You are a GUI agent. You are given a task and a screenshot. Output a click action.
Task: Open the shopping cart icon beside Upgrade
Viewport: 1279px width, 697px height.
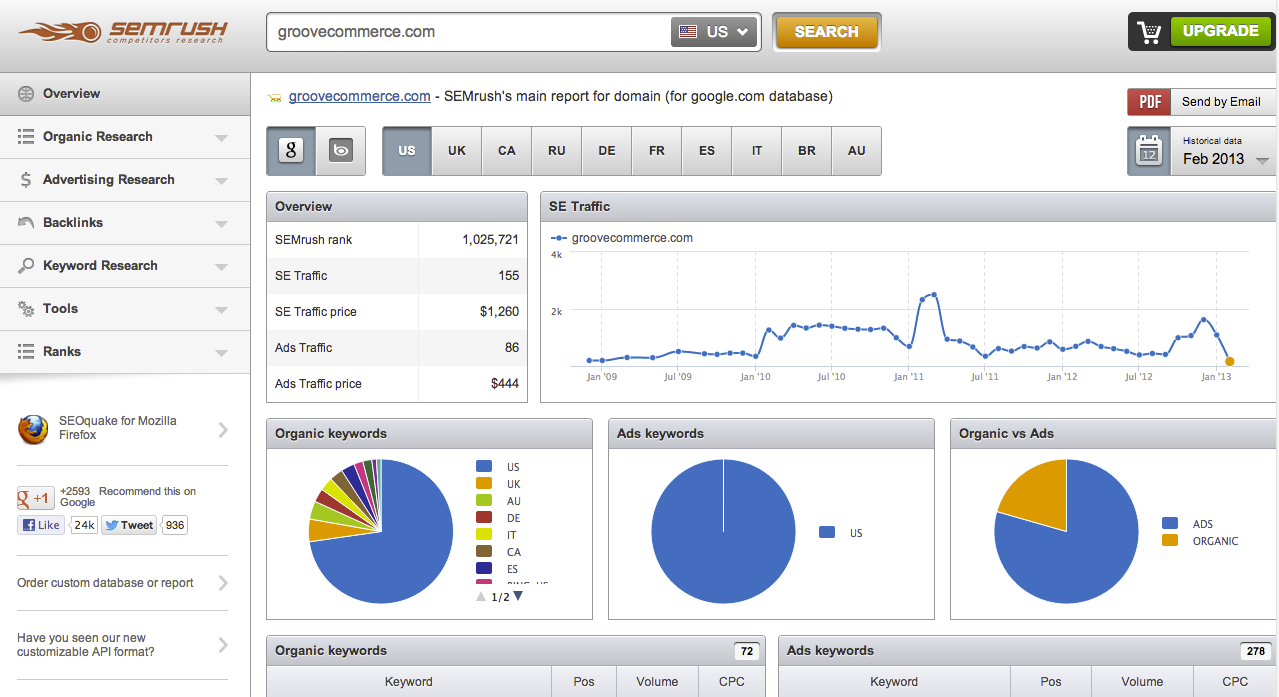1149,32
